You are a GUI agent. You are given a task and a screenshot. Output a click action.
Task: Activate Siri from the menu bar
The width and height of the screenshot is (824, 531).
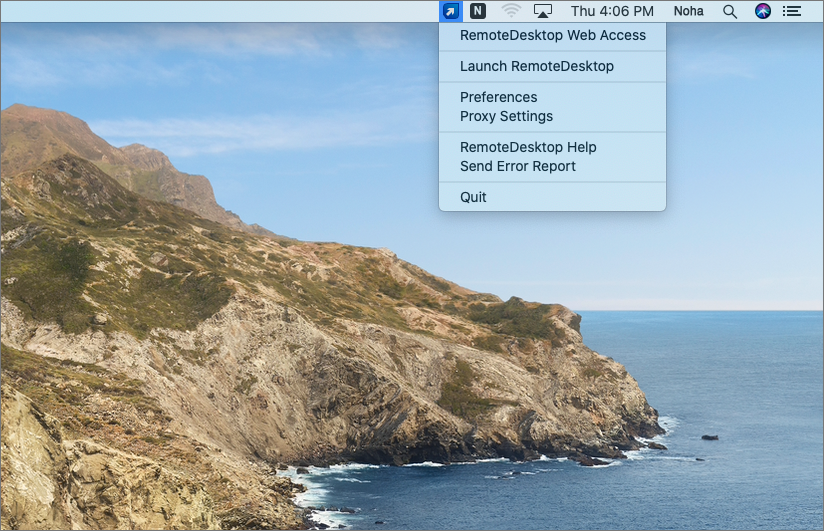pyautogui.click(x=763, y=11)
